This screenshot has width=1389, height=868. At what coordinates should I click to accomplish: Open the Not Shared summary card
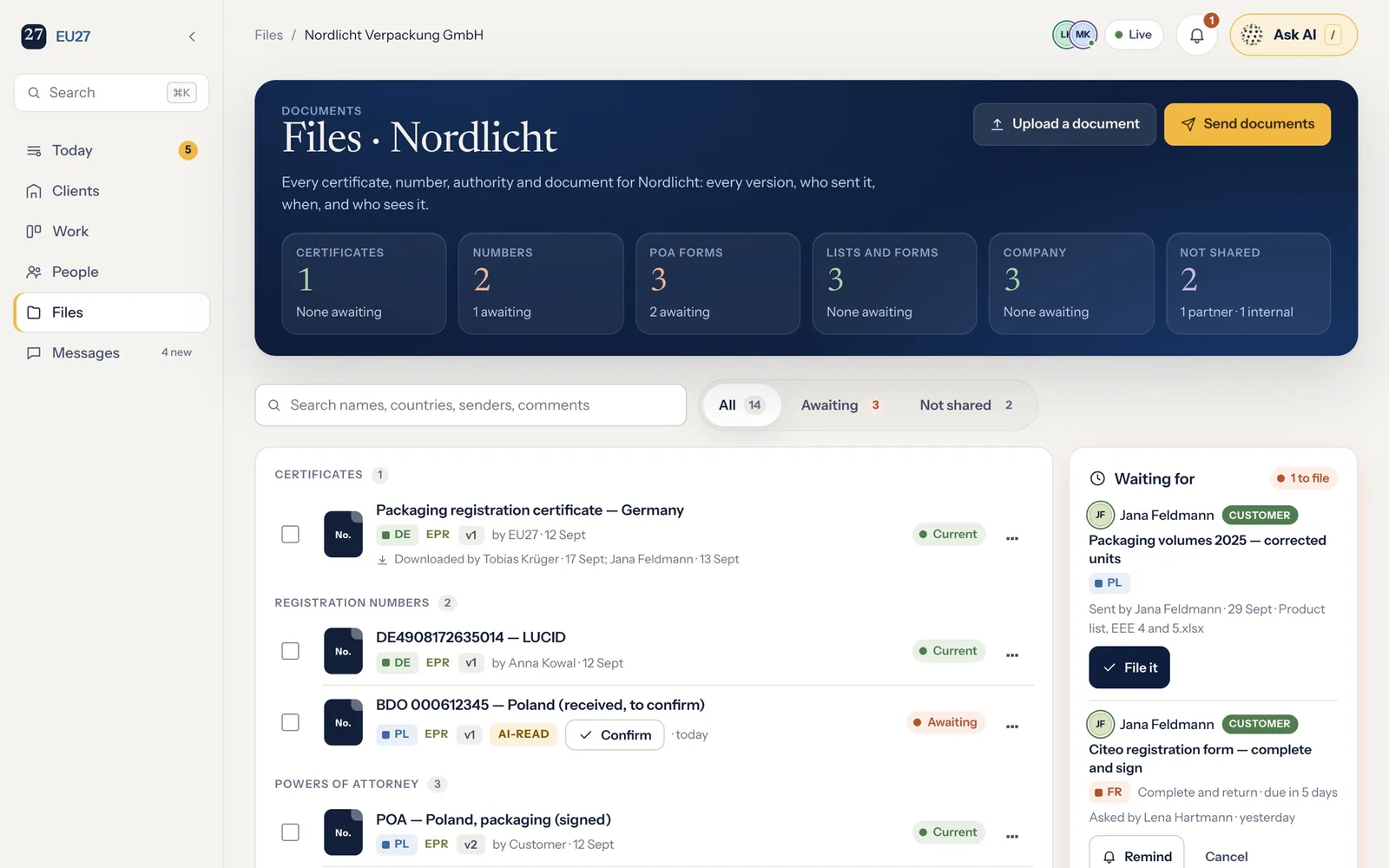pos(1248,283)
